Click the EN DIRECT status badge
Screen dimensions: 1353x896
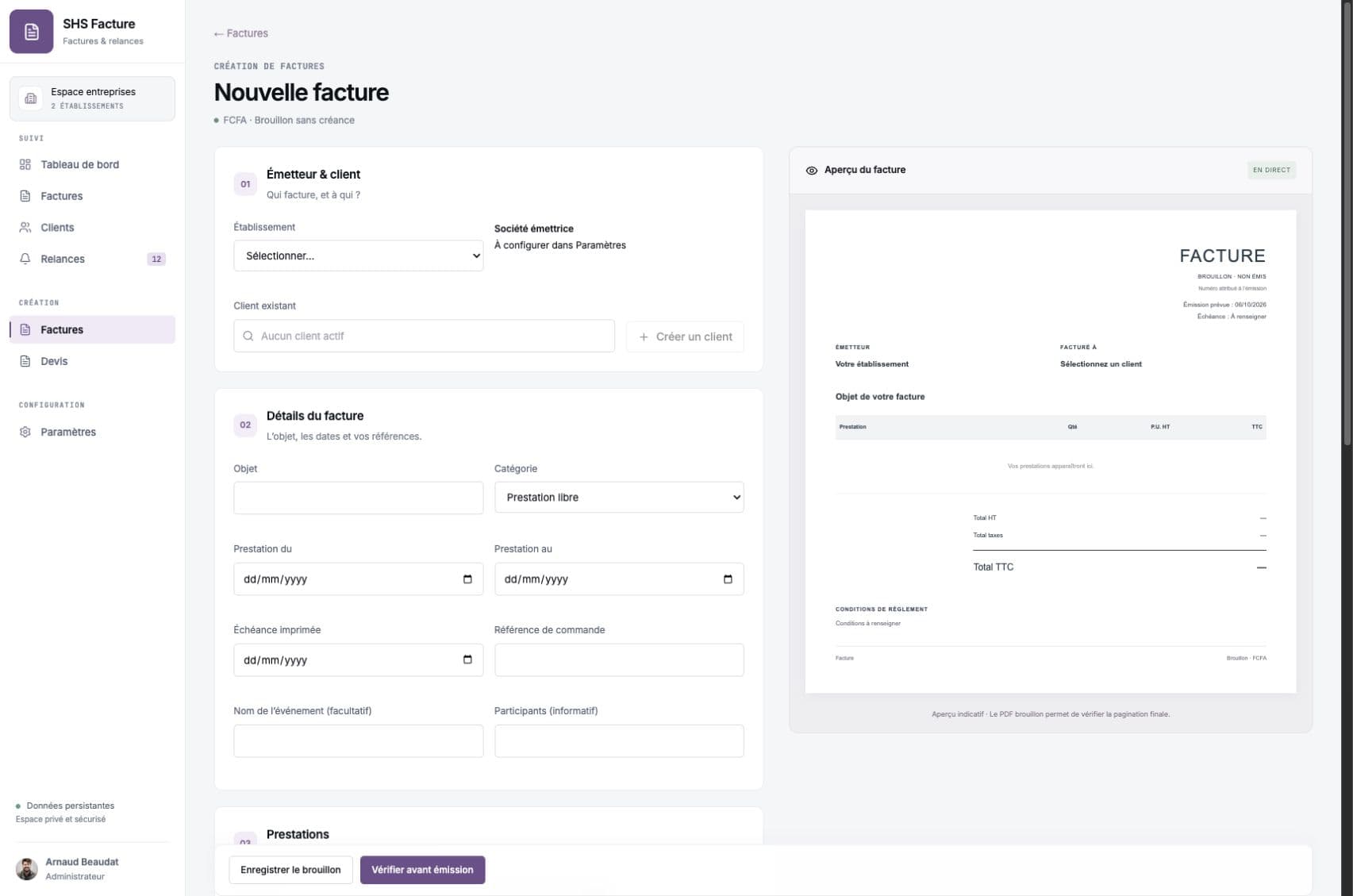click(1271, 170)
